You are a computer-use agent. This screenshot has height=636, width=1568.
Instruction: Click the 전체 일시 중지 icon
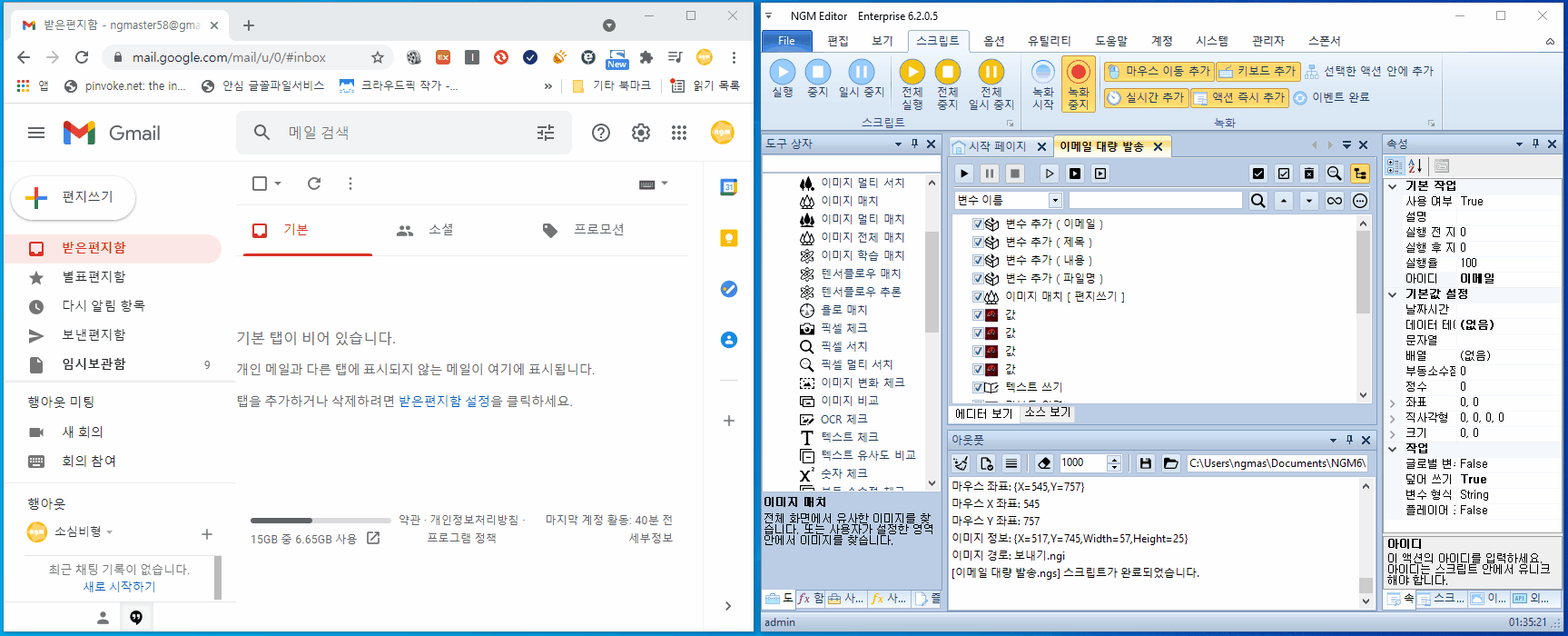pyautogui.click(x=991, y=72)
